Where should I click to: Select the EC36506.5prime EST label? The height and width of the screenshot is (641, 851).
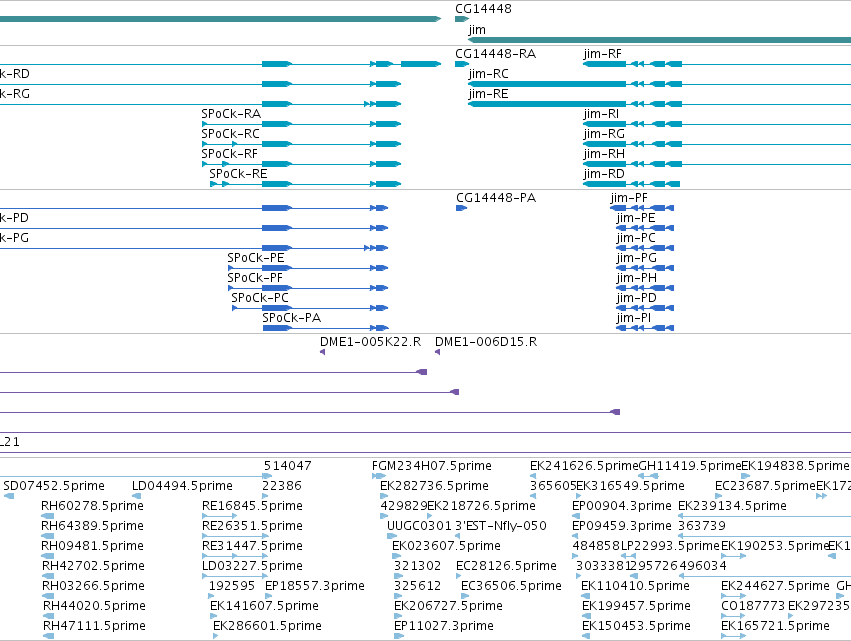click(511, 587)
